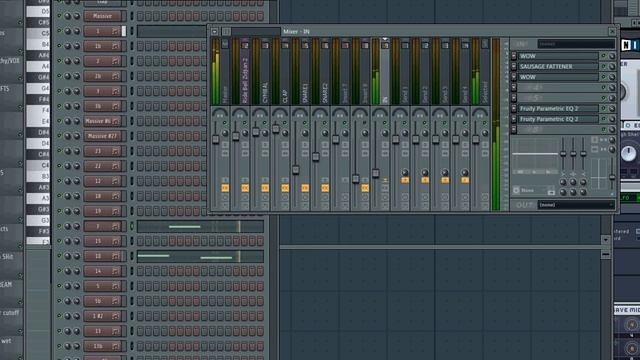Screen dimensions: 640x360
Task: Mute the SNARE2 mixer track LED
Action: (325, 123)
